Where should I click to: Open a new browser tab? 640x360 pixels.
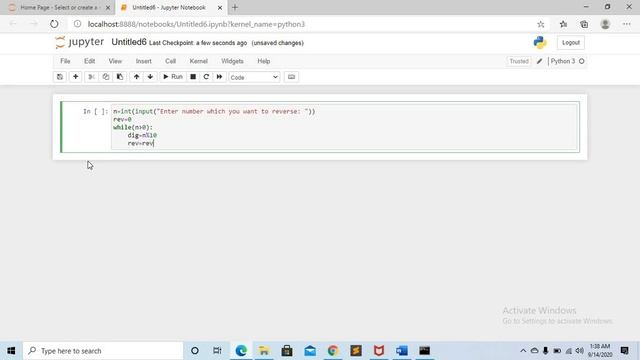[x=235, y=7]
